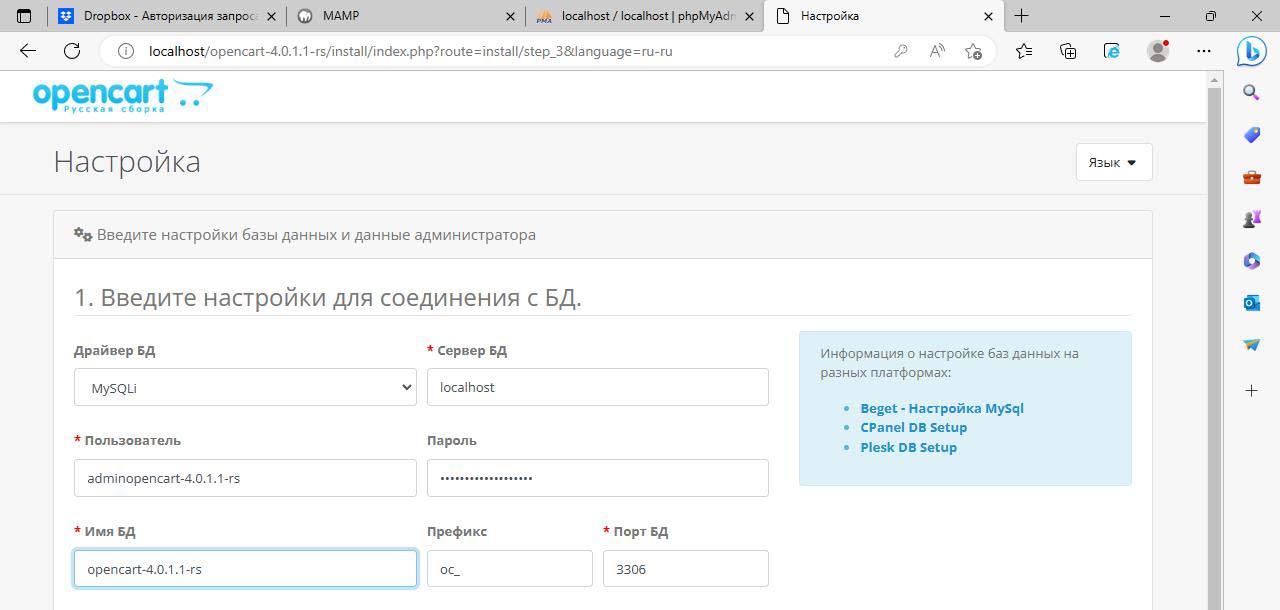Open the Драйвер БД MySQLi select box
The image size is (1280, 610).
[245, 387]
